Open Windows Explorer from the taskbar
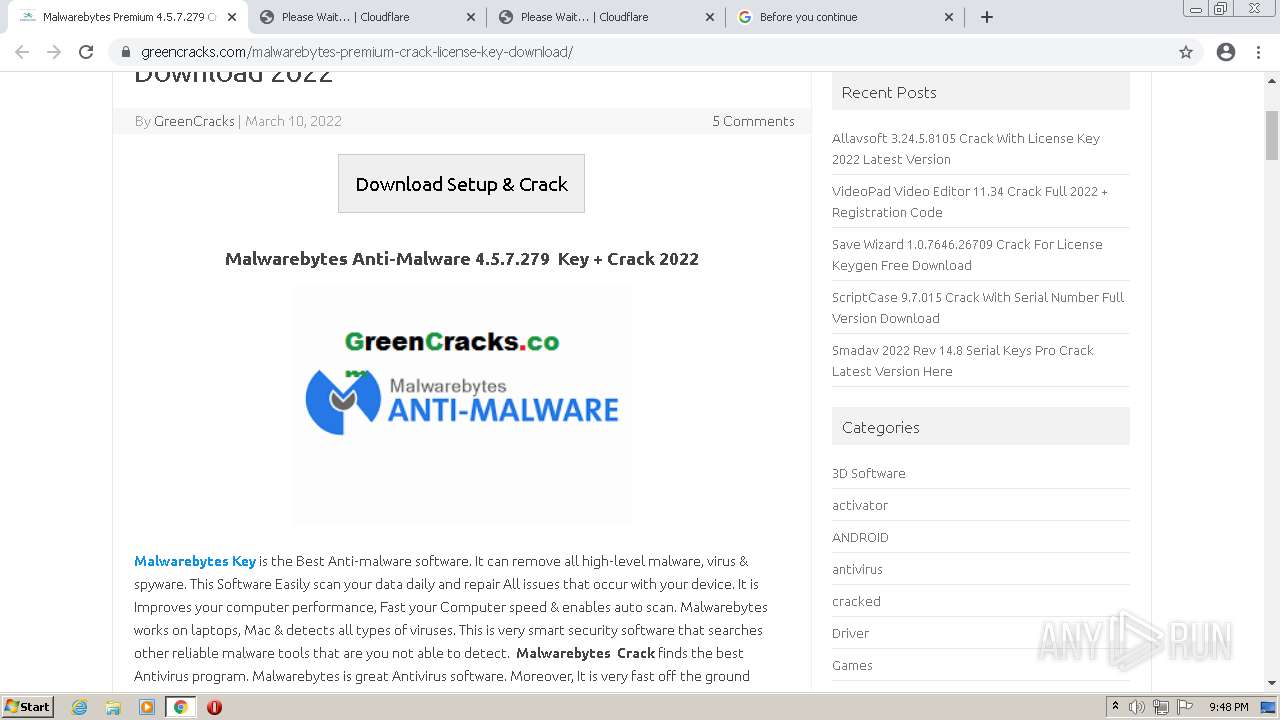 [113, 707]
